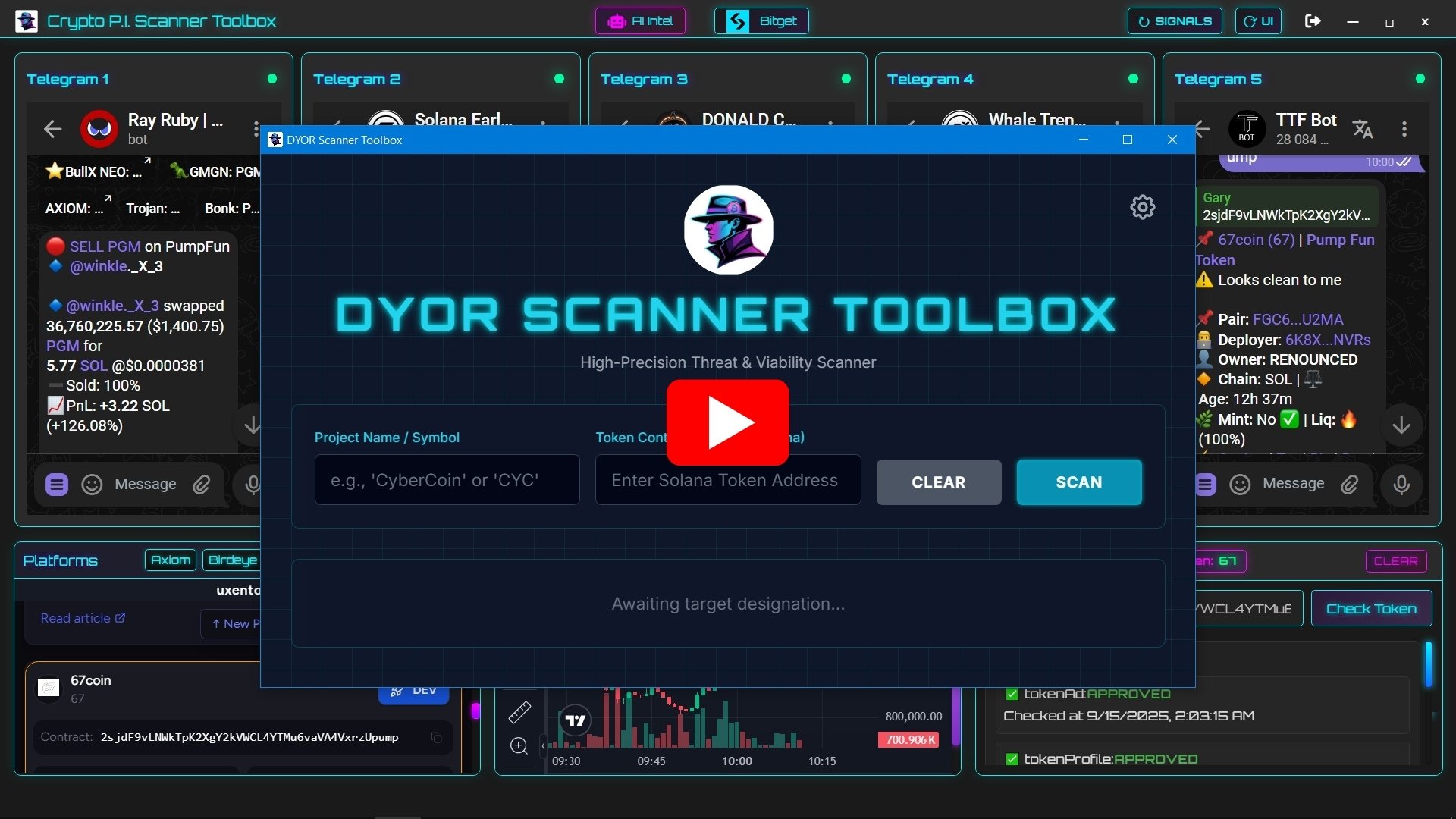Open the Deployer 6K8X...NVRs link
This screenshot has width=1456, height=819.
1328,340
